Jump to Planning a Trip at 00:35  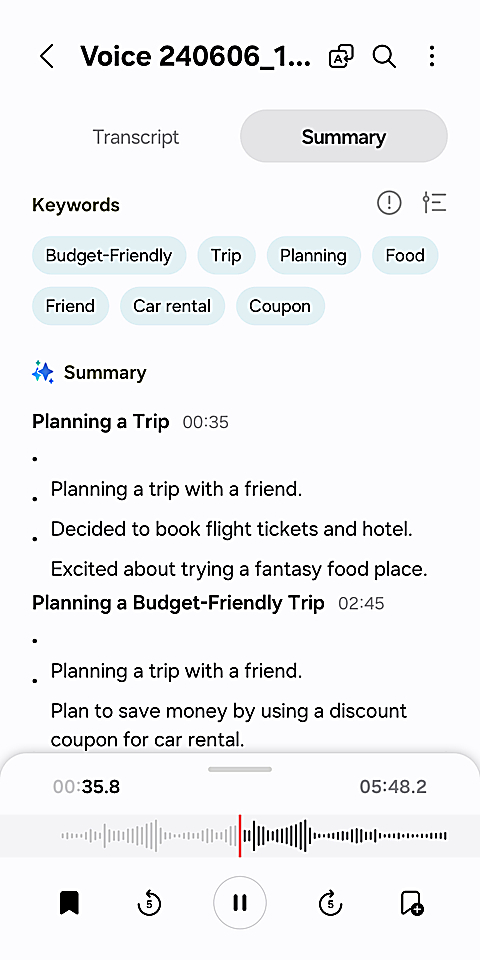coord(130,422)
